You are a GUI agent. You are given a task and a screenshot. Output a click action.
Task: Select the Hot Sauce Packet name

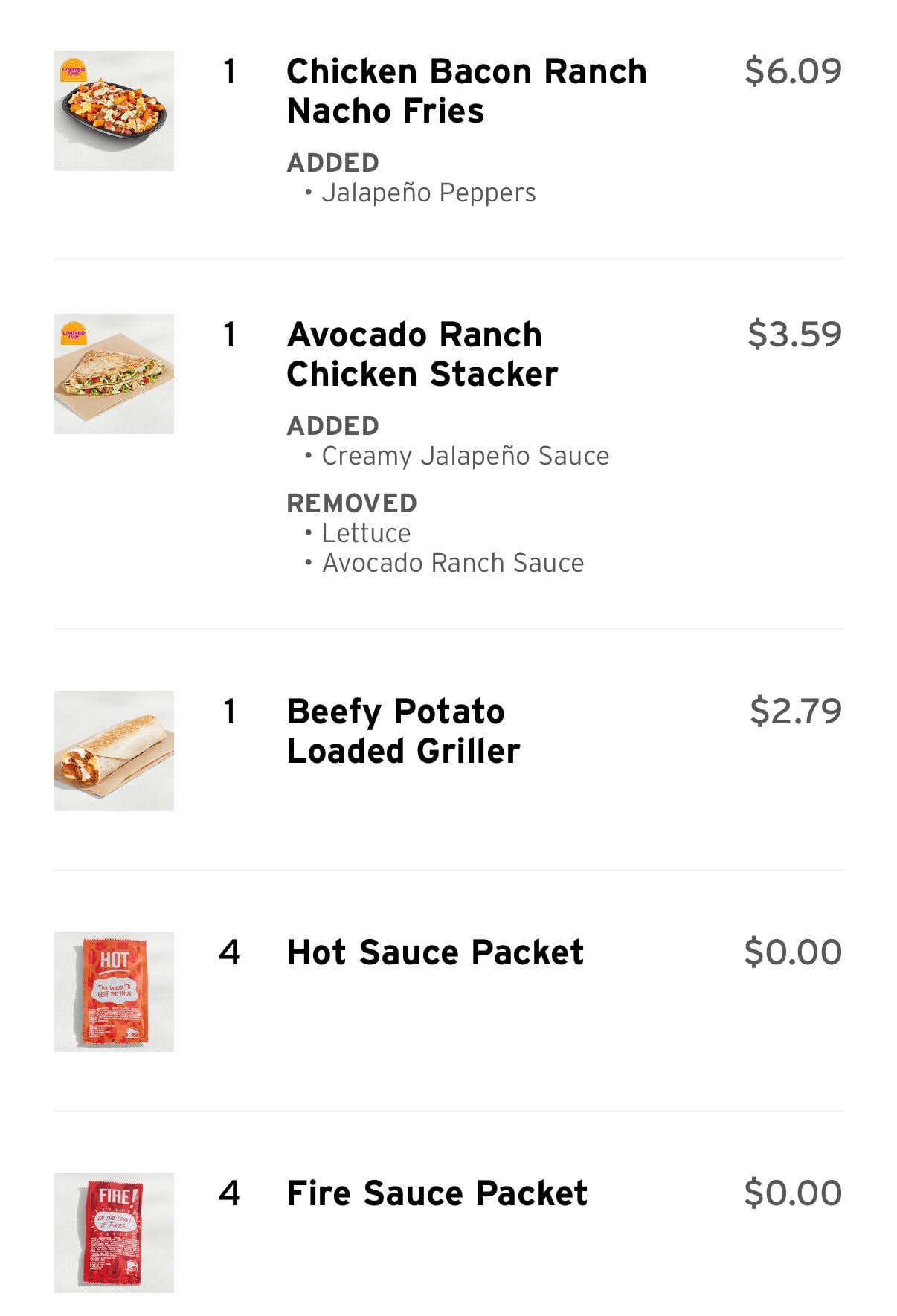coord(435,952)
